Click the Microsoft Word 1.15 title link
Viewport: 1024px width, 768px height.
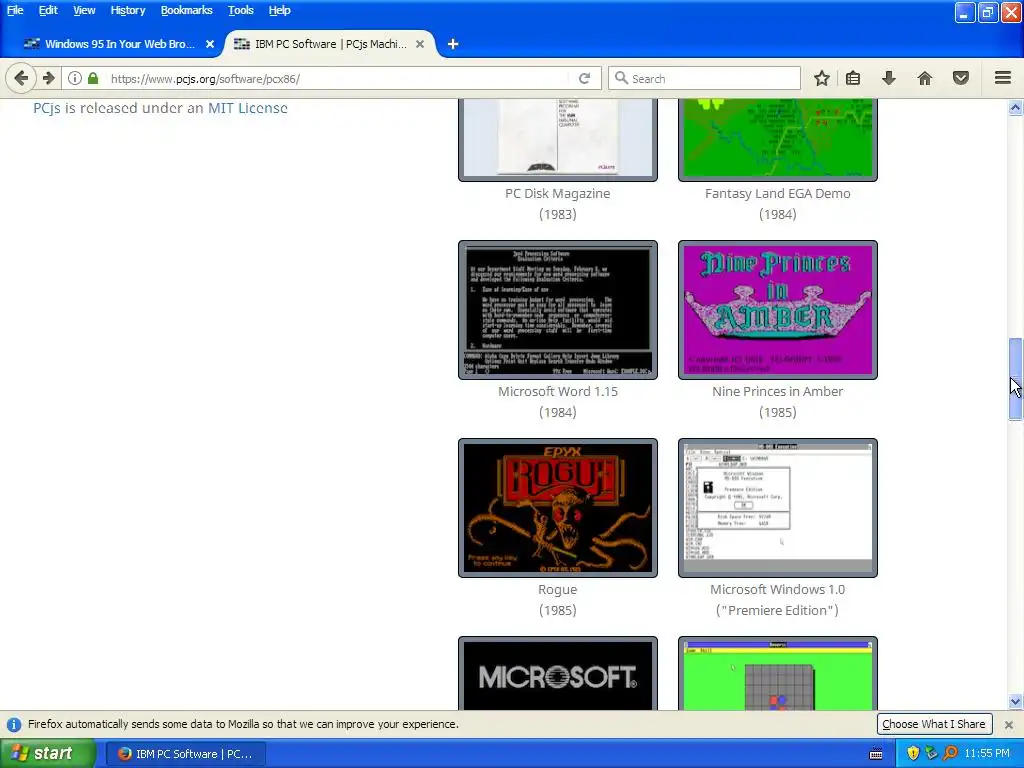pyautogui.click(x=558, y=391)
